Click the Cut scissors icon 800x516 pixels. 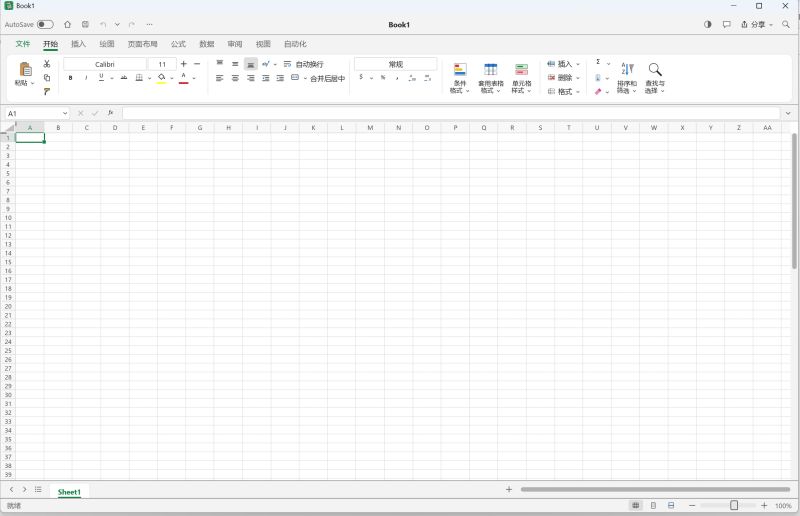[x=46, y=64]
